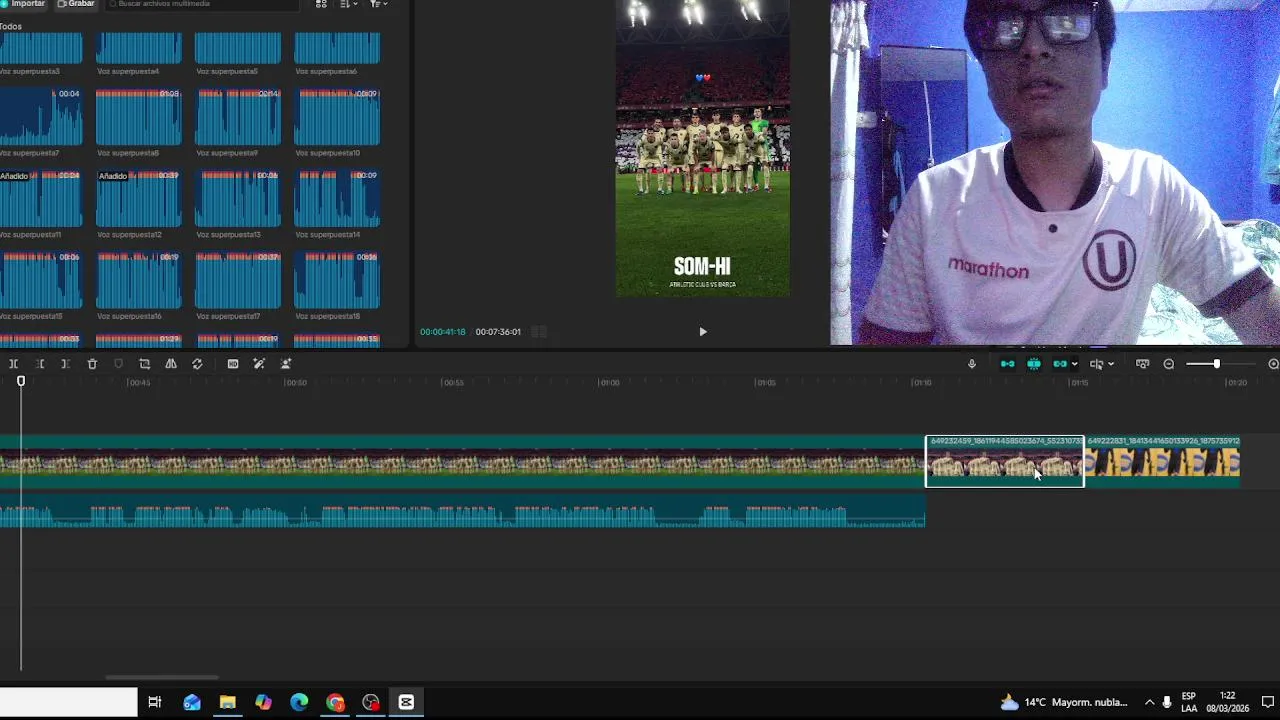Focus the Buscar archivos multimedia search field

(203, 4)
